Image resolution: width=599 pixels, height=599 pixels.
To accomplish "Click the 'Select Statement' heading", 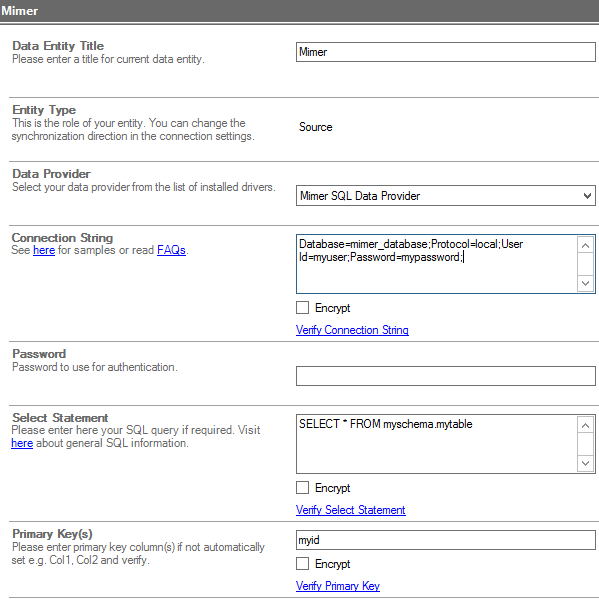I will 60,418.
